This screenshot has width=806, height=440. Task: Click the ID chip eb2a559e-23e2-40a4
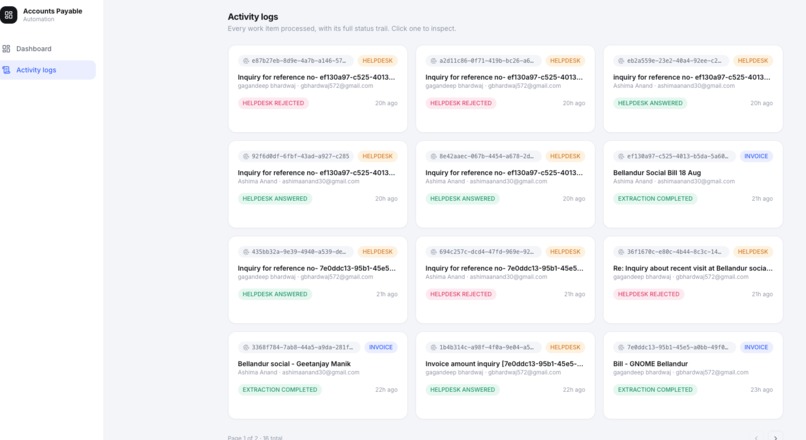tap(671, 61)
